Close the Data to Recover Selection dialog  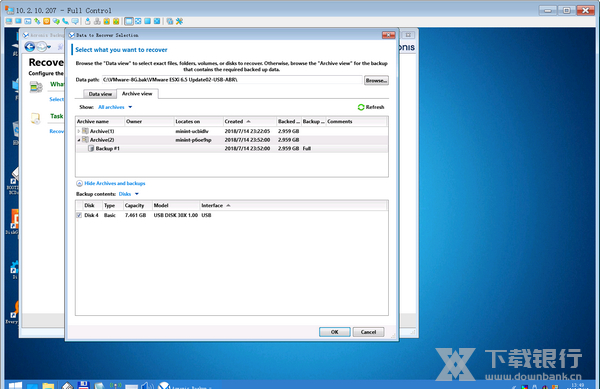pyautogui.click(x=388, y=35)
